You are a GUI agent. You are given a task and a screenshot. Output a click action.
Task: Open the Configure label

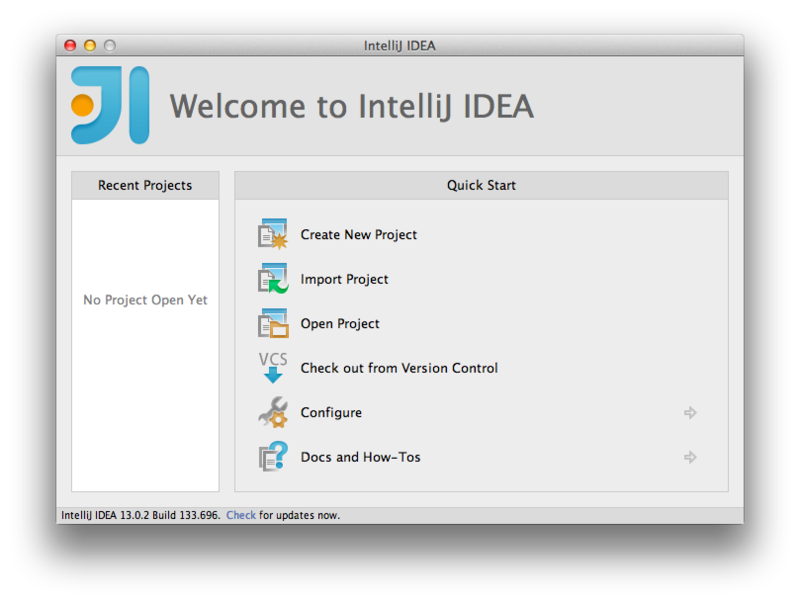tap(331, 412)
